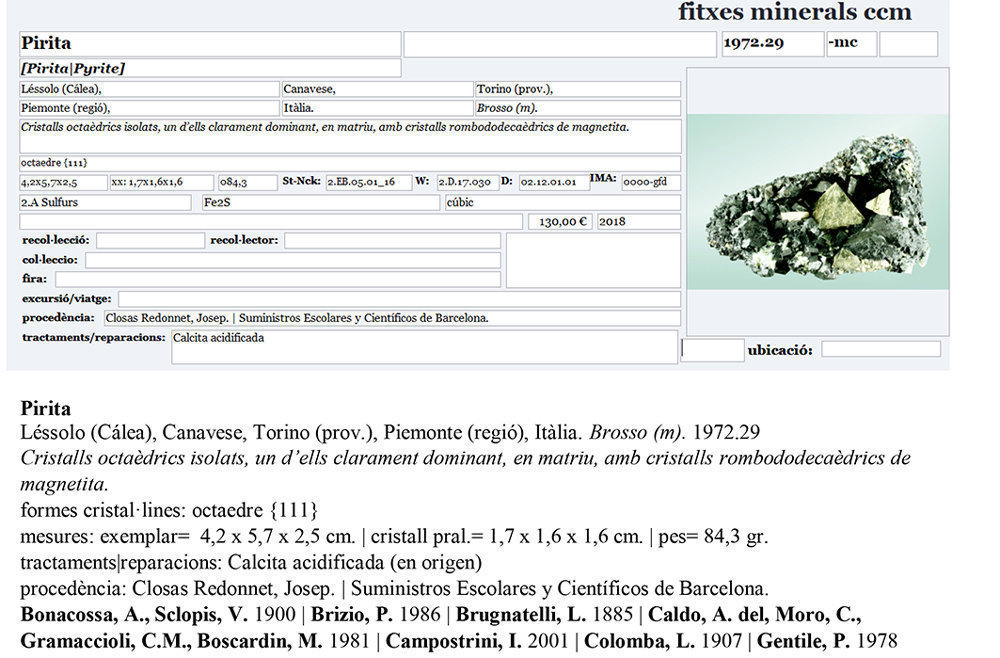The height and width of the screenshot is (658, 1000).
Task: Click the 'Piemonte (regió),' field
Action: [x=149, y=108]
